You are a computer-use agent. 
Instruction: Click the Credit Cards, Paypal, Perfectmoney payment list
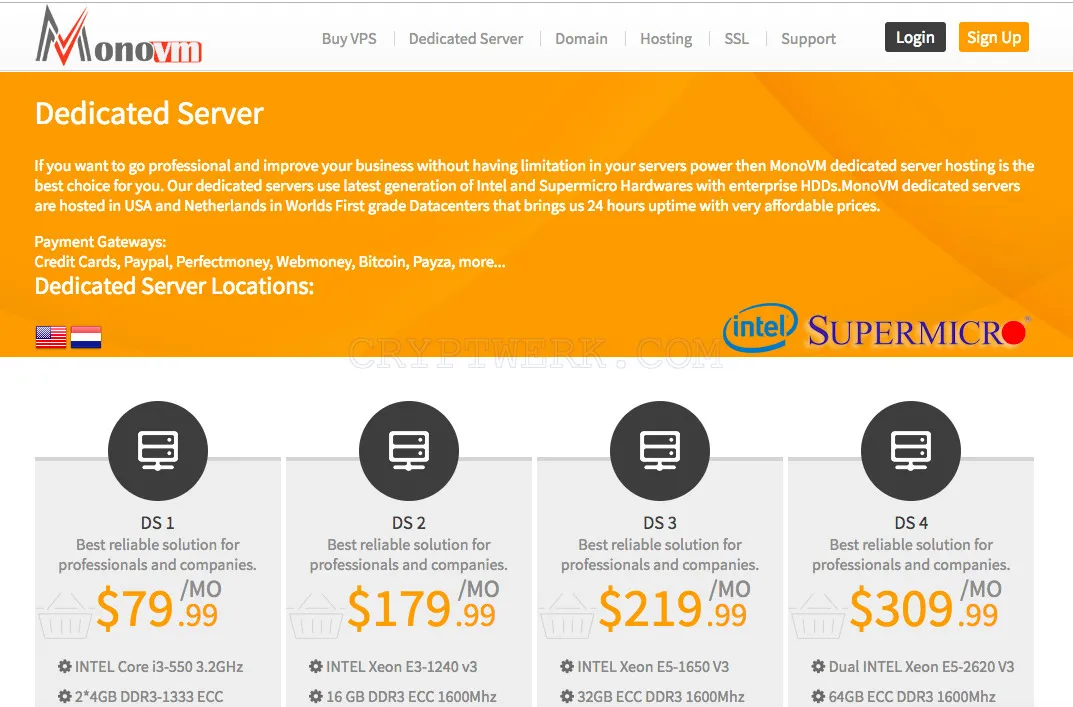click(x=270, y=262)
